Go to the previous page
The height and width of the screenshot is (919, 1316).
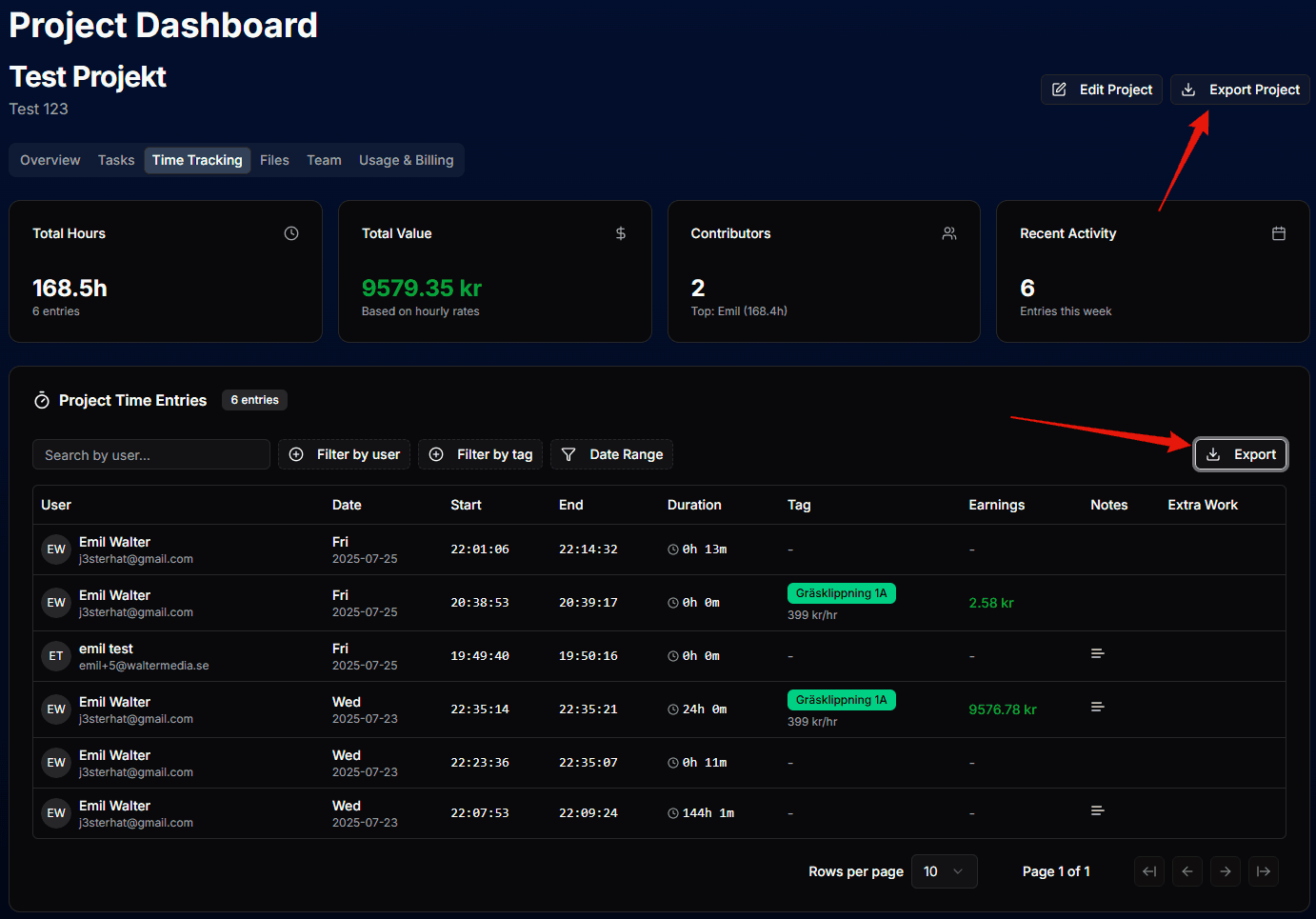tap(1187, 871)
